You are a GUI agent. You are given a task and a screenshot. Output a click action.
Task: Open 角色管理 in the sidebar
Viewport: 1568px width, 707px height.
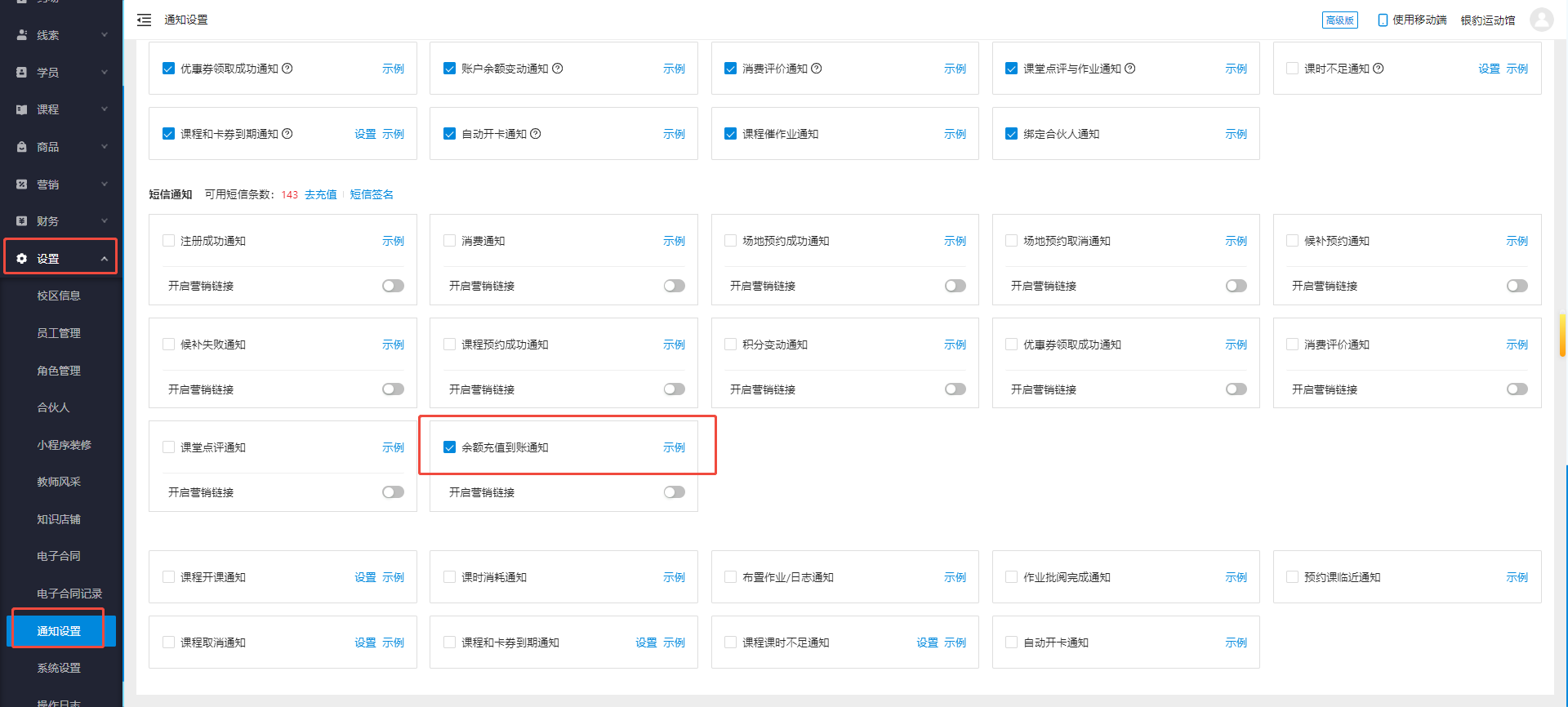click(59, 371)
